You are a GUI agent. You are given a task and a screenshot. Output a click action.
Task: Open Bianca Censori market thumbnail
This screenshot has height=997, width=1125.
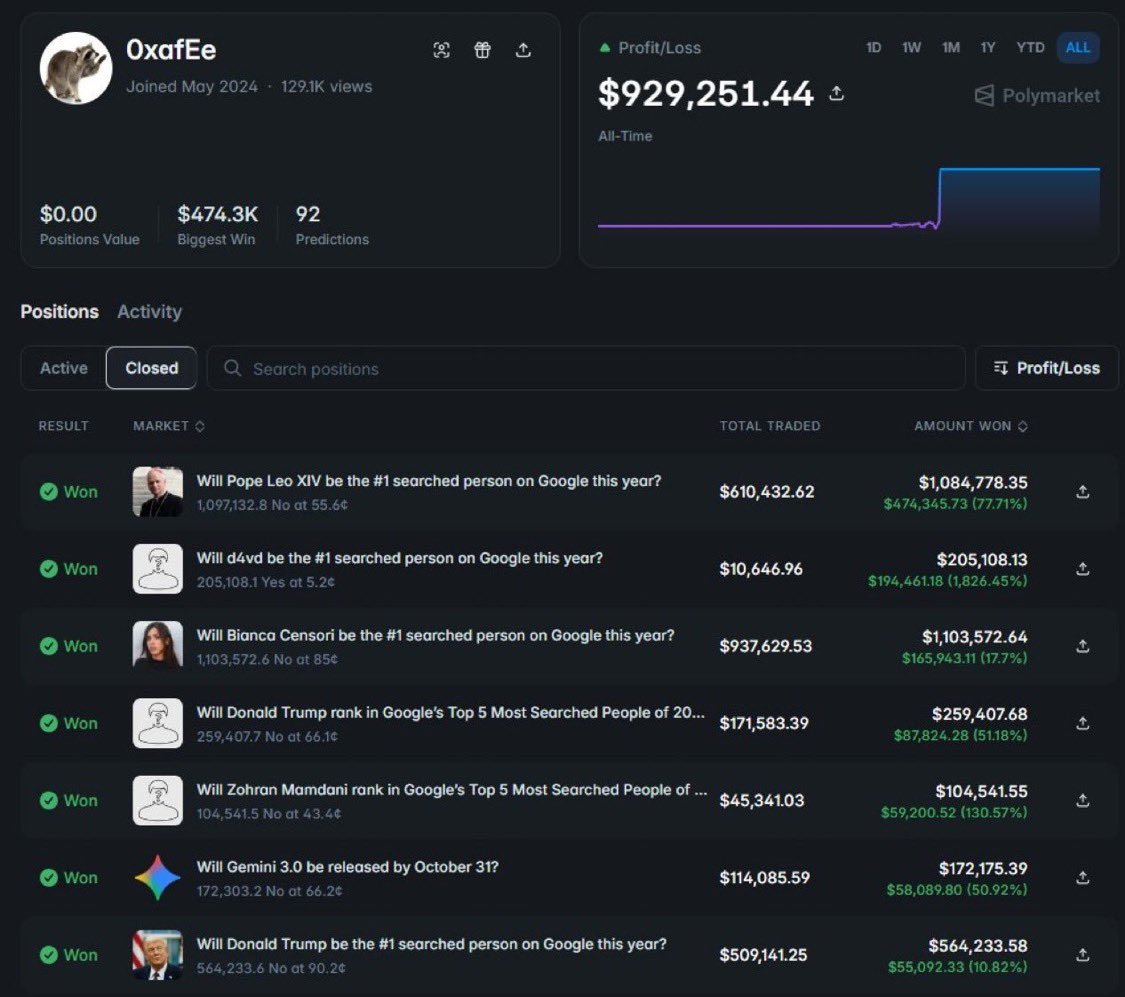pyautogui.click(x=158, y=646)
